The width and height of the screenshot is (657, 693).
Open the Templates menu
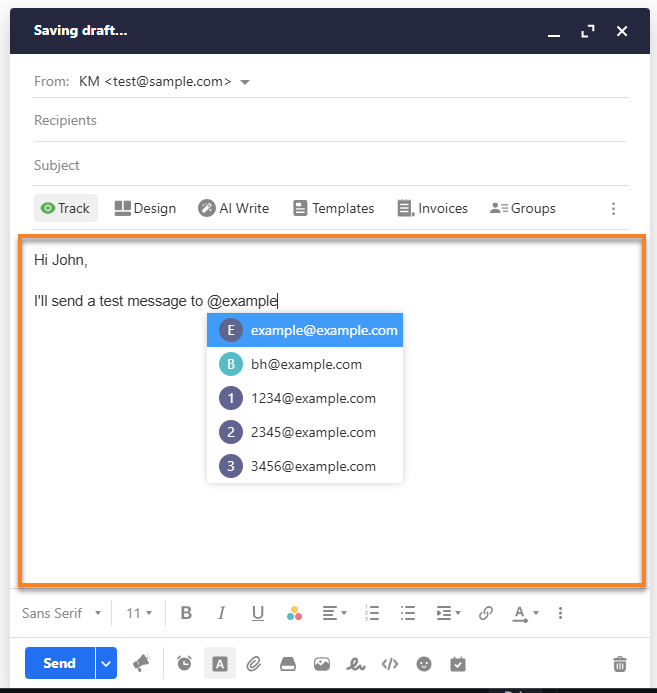334,208
